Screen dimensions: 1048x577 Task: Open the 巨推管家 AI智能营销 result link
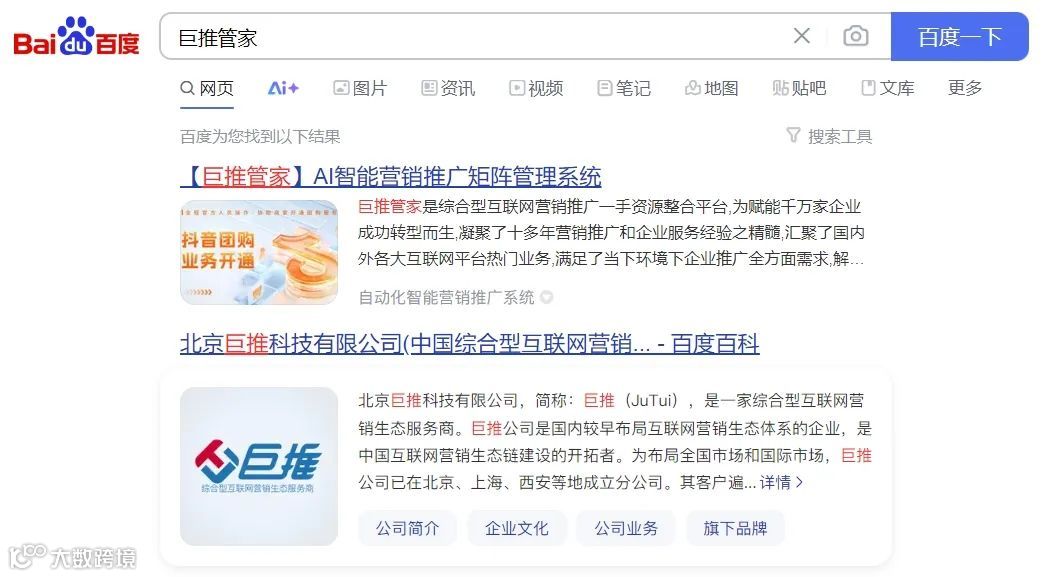(x=390, y=177)
